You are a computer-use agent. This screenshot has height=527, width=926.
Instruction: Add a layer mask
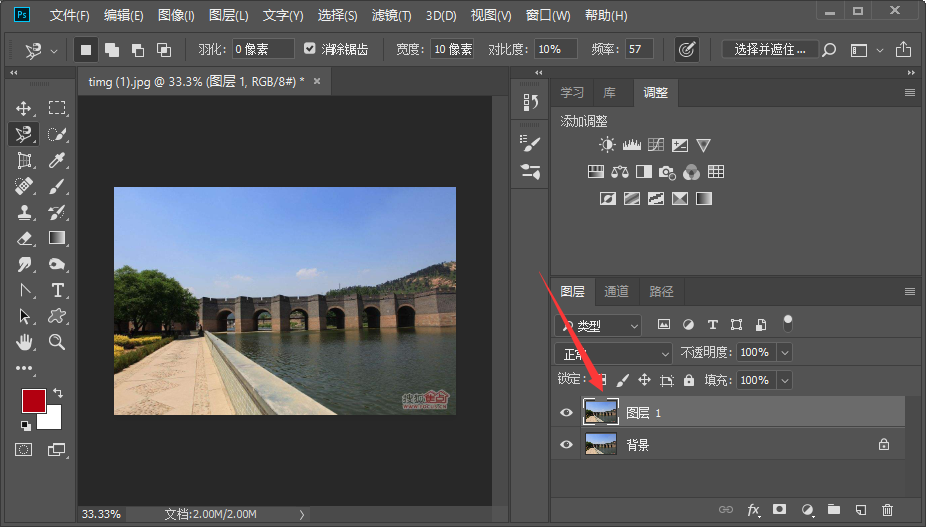[x=780, y=509]
